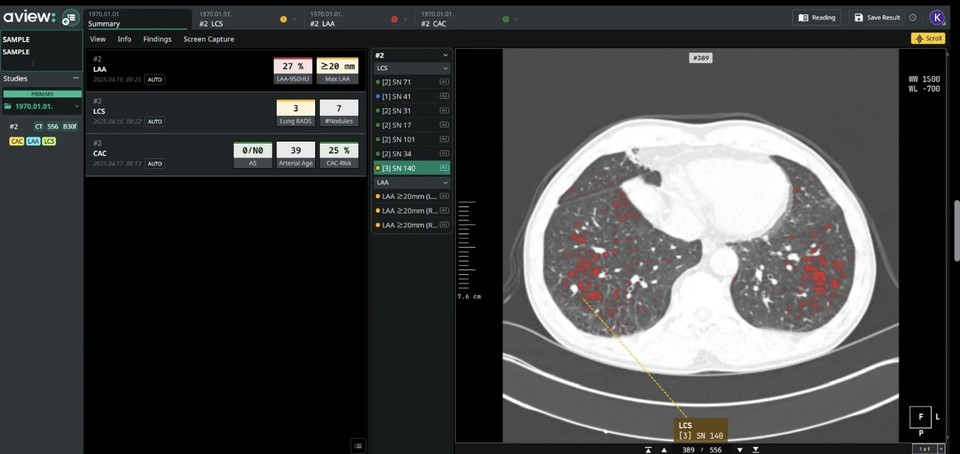The image size is (960, 454).
Task: Jump to first slice arrow icon
Action: coord(649,449)
